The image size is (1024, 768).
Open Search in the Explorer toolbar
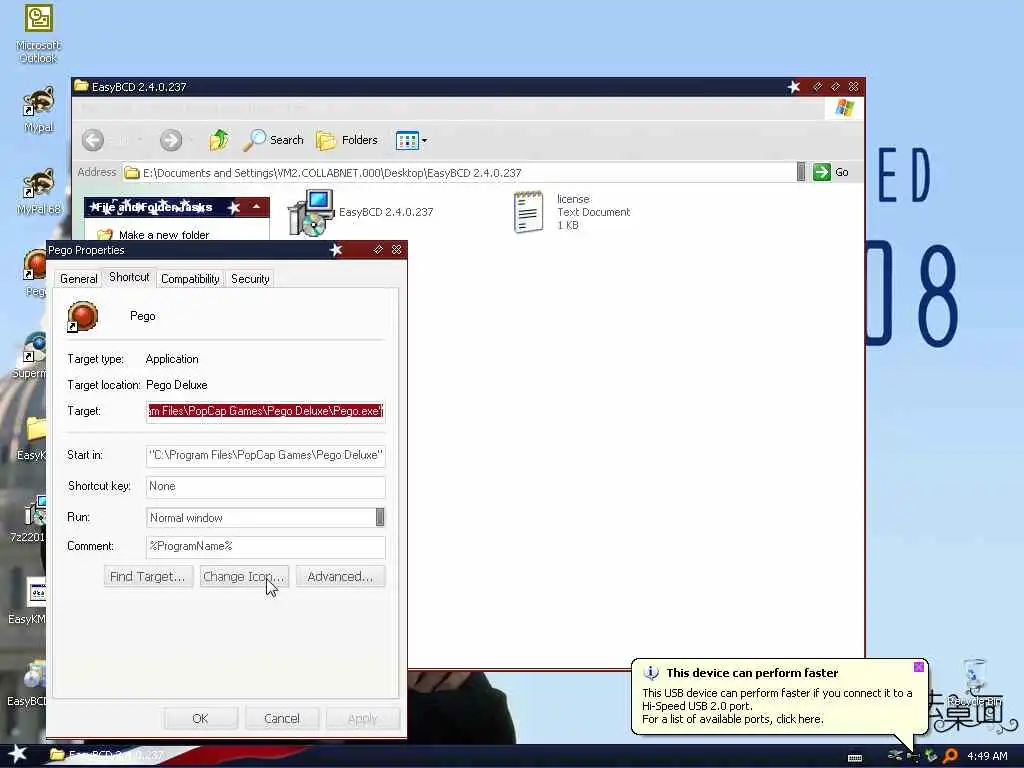(274, 140)
